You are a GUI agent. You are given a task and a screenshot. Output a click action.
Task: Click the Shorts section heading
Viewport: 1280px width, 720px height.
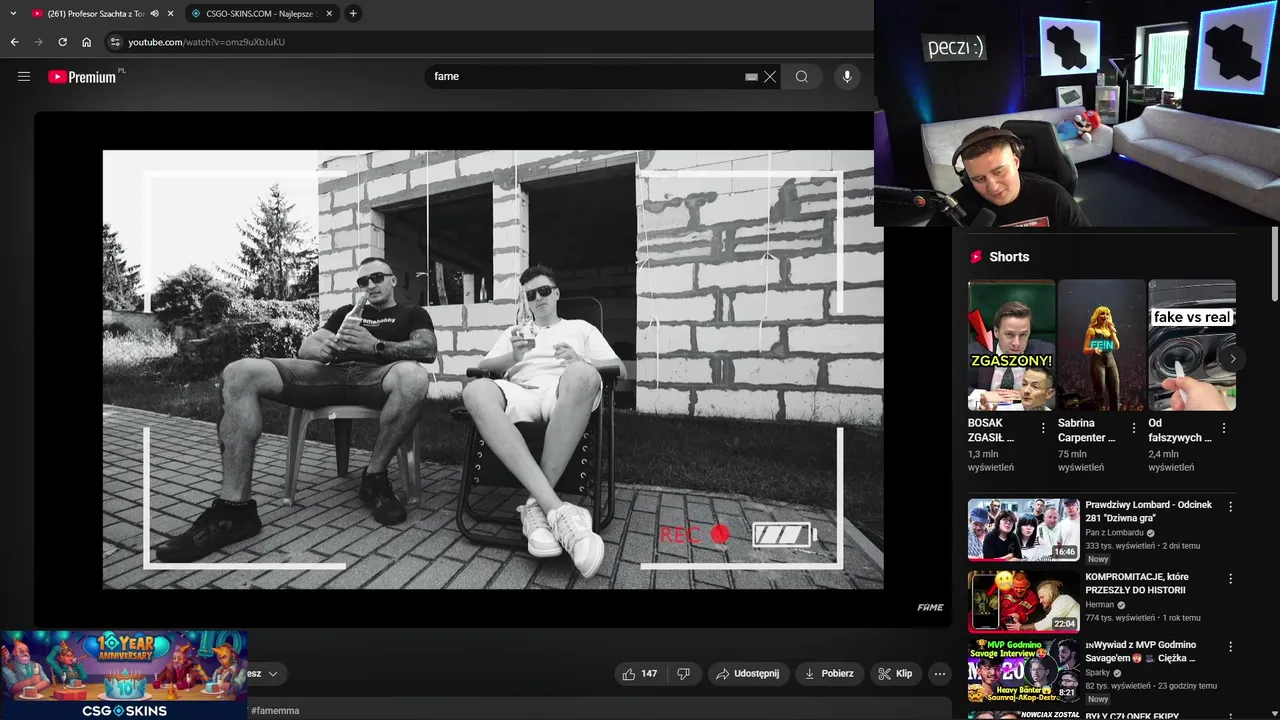point(1009,257)
